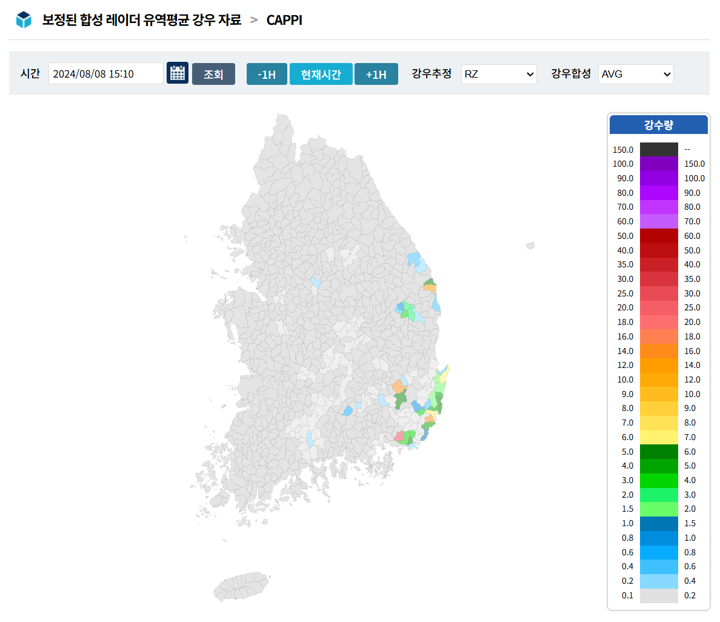Select the light gray 0.1–0.2 swatch

pos(658,595)
